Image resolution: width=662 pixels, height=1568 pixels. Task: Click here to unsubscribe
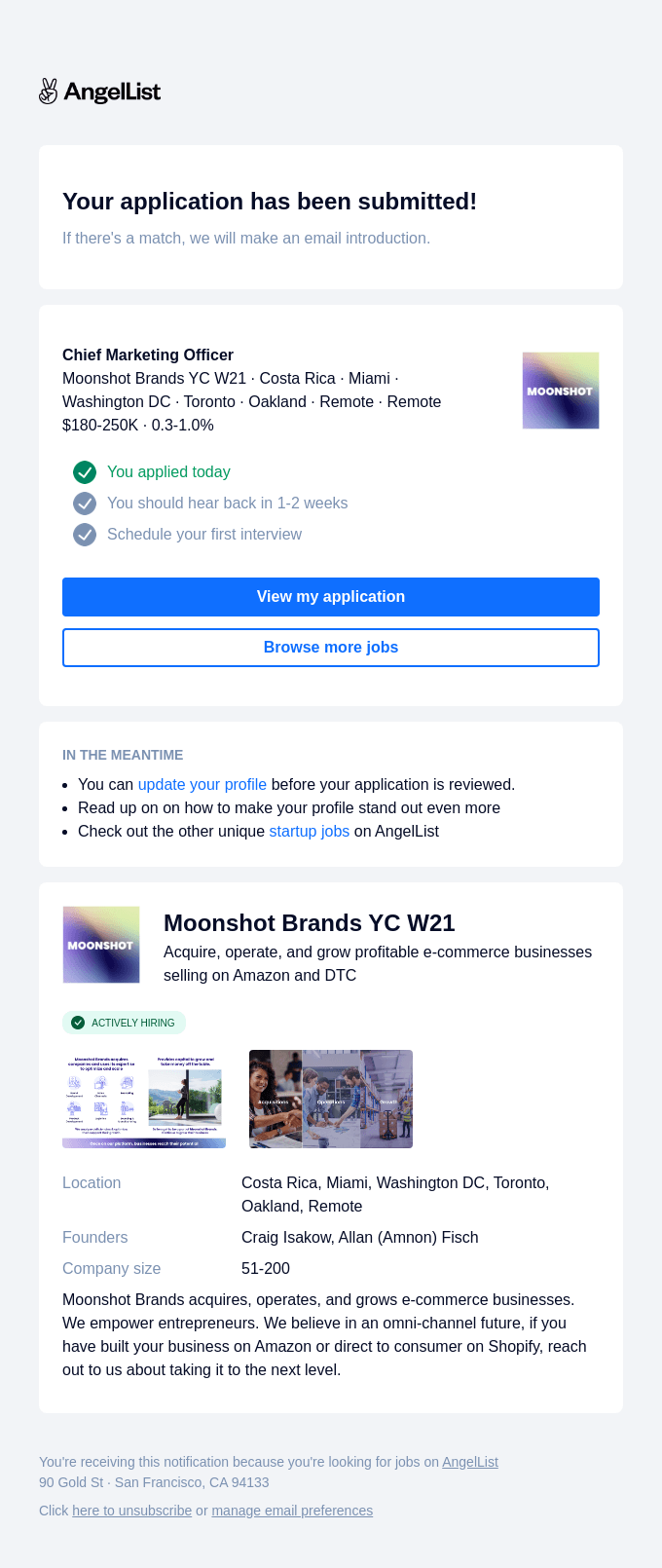(x=131, y=1511)
